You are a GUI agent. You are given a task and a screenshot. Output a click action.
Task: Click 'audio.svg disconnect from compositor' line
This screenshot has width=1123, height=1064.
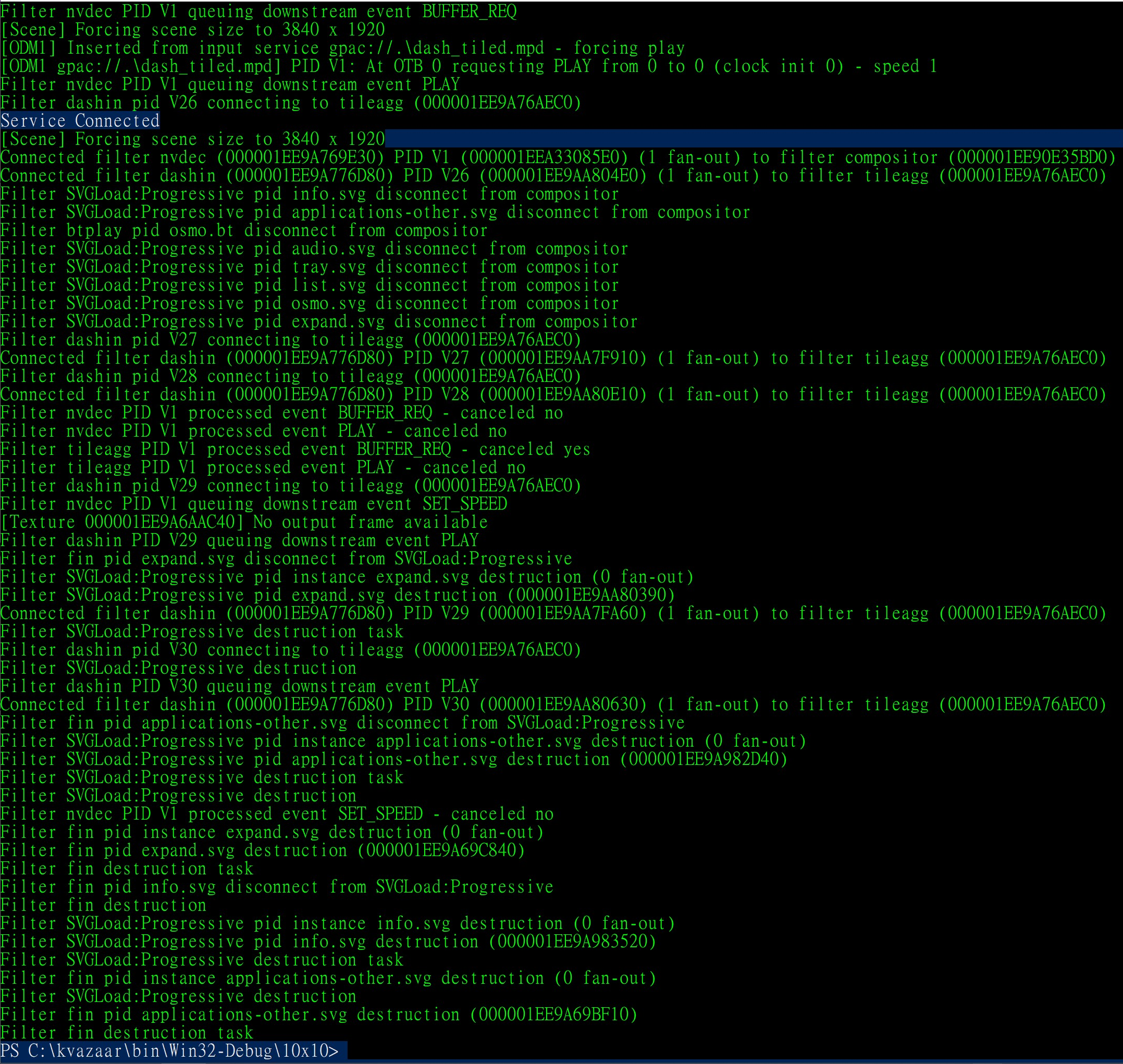coord(314,249)
